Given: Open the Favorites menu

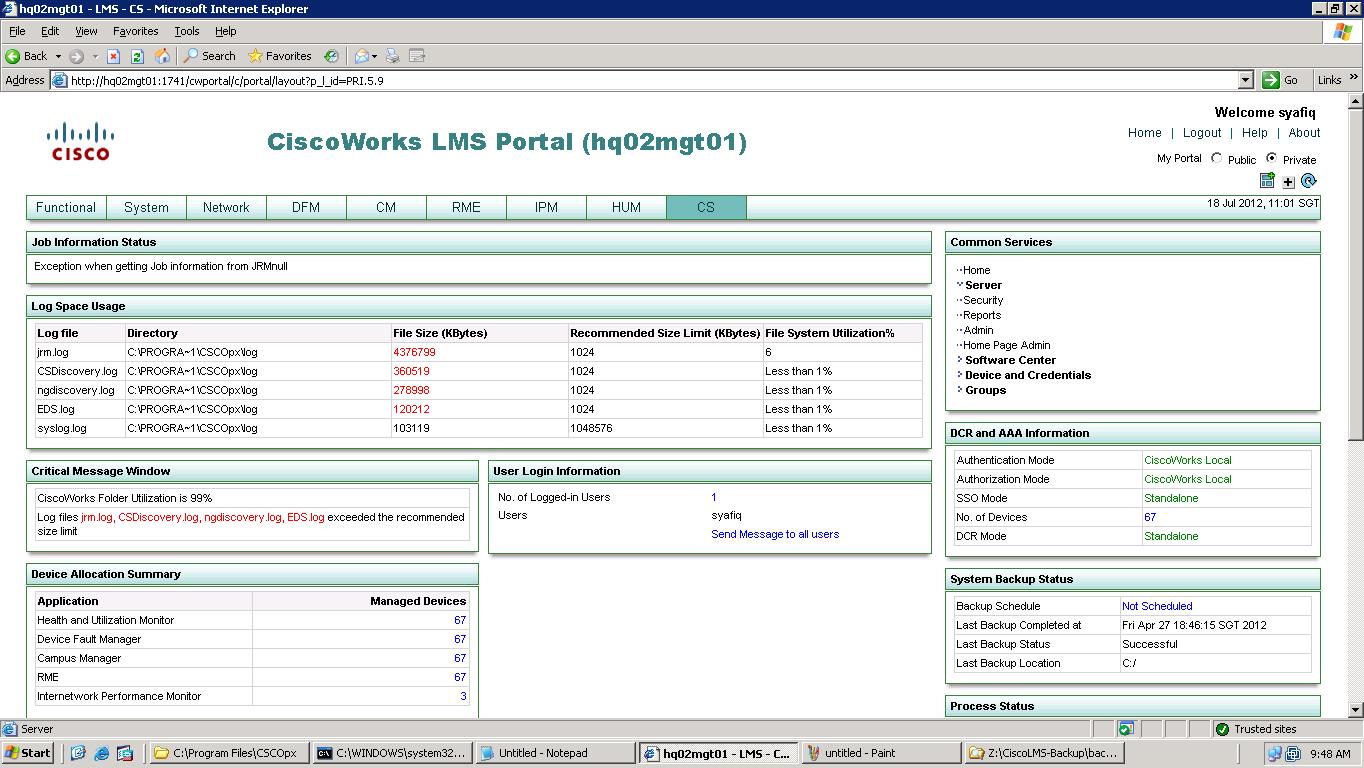Looking at the screenshot, I should coord(135,31).
